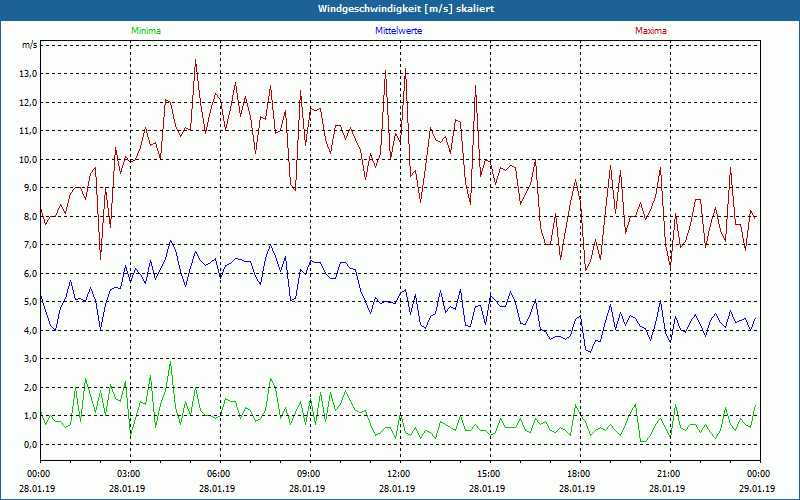Click the 3,0 y-axis value
This screenshot has width=800, height=500.
(31, 359)
